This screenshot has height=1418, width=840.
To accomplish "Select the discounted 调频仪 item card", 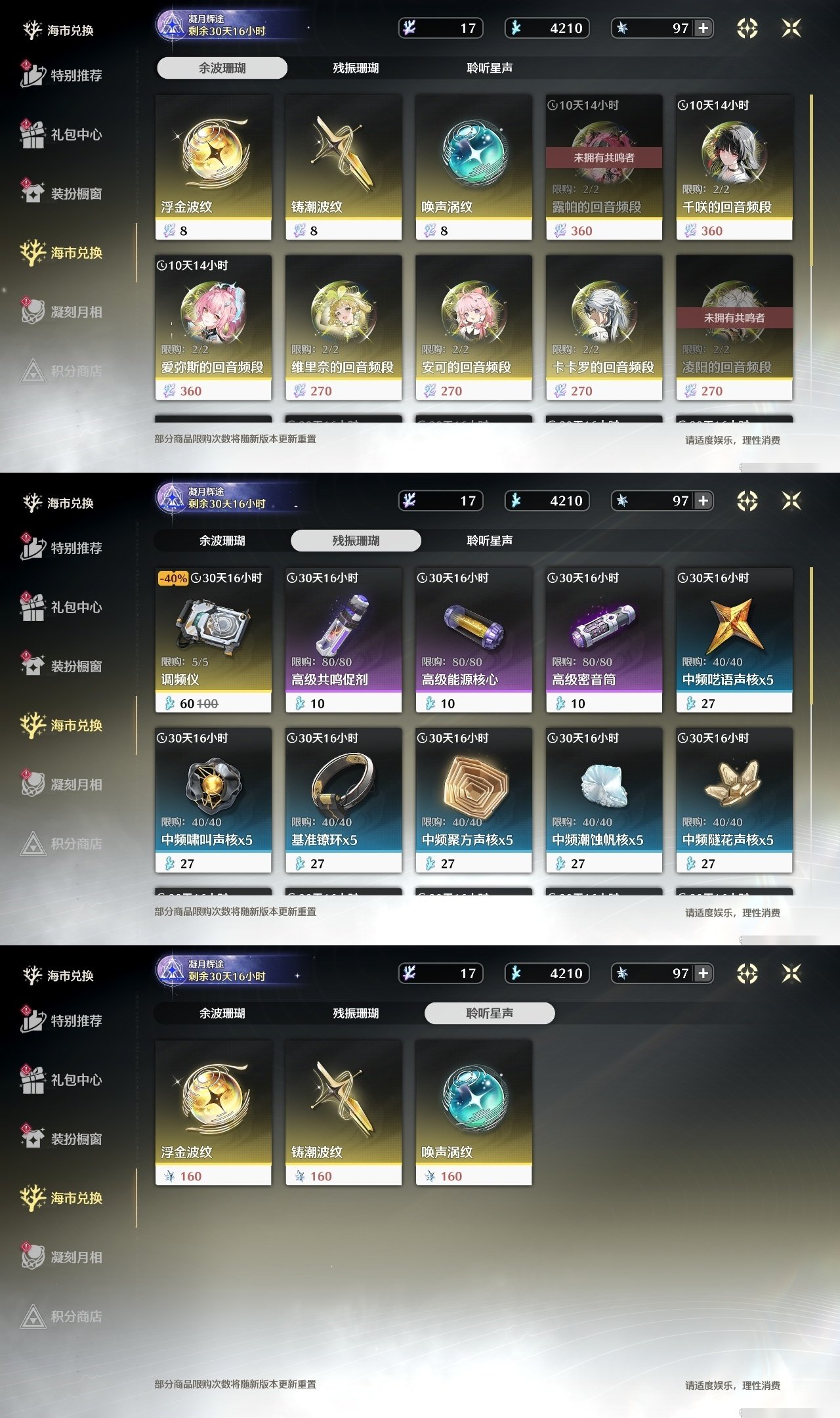I will [x=213, y=640].
